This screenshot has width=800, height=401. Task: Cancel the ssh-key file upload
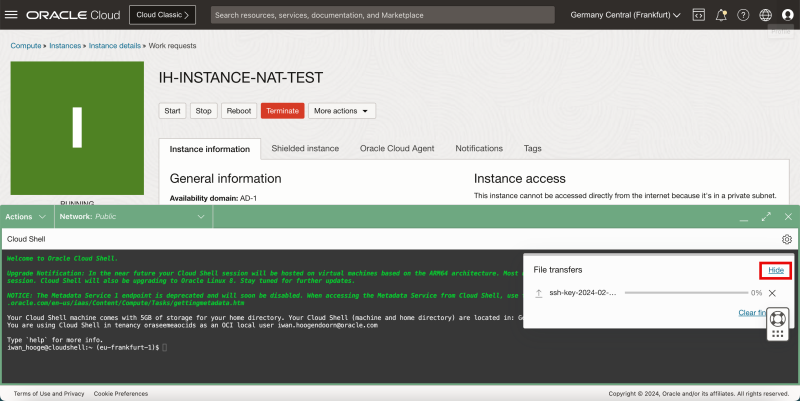point(772,293)
